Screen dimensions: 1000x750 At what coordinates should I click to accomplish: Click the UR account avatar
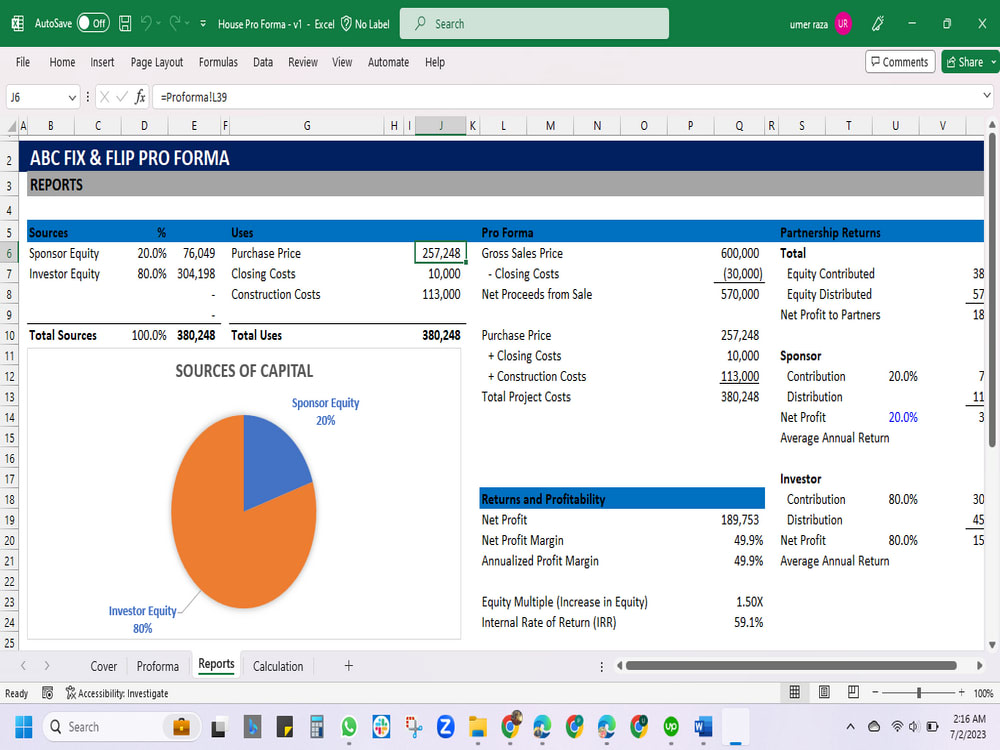pos(843,24)
